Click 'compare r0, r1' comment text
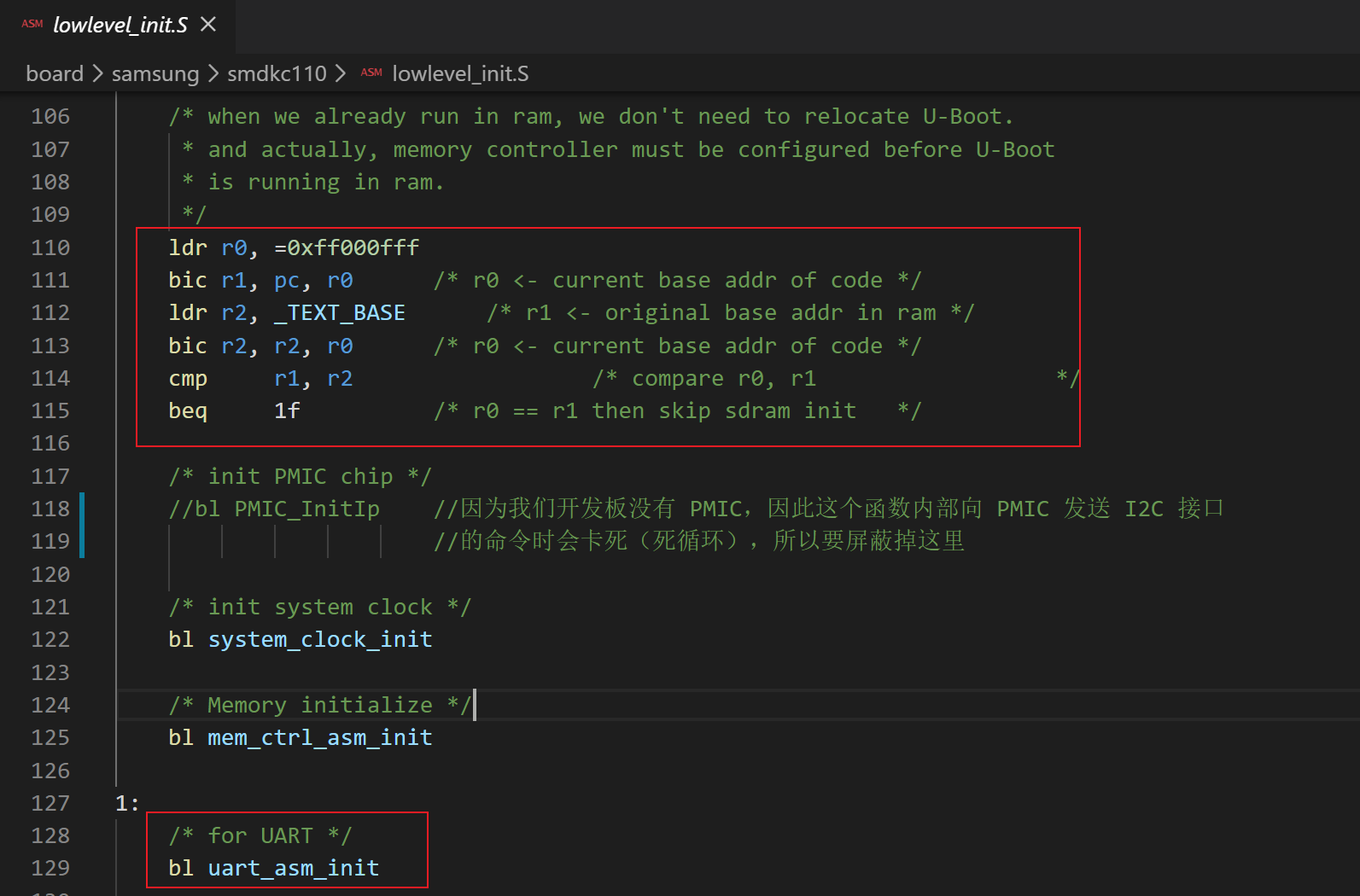This screenshot has height=896, width=1360. (724, 379)
